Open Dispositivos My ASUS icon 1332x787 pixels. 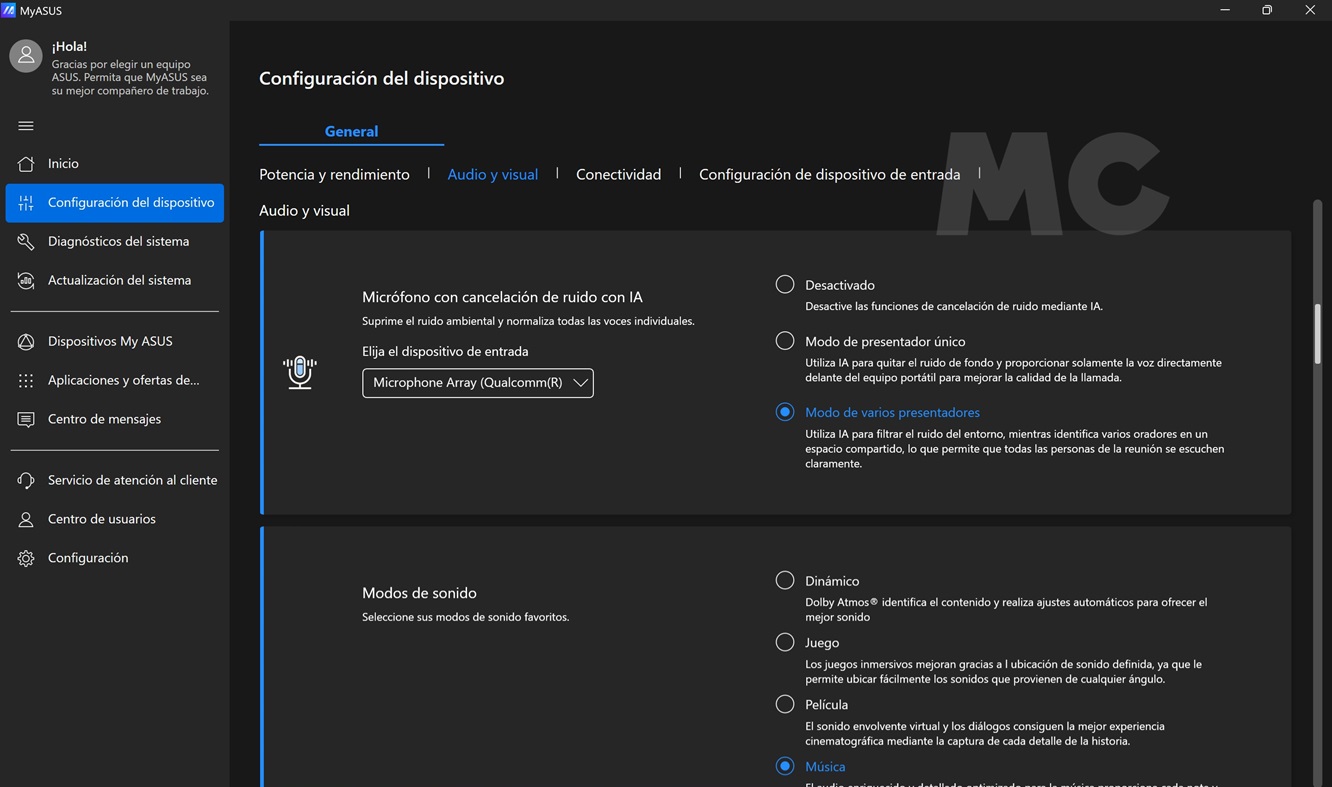pyautogui.click(x=26, y=342)
